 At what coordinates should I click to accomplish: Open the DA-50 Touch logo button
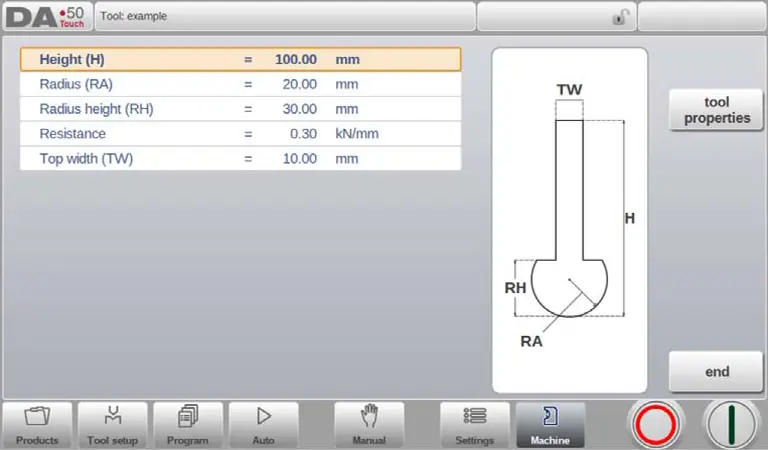click(x=47, y=17)
